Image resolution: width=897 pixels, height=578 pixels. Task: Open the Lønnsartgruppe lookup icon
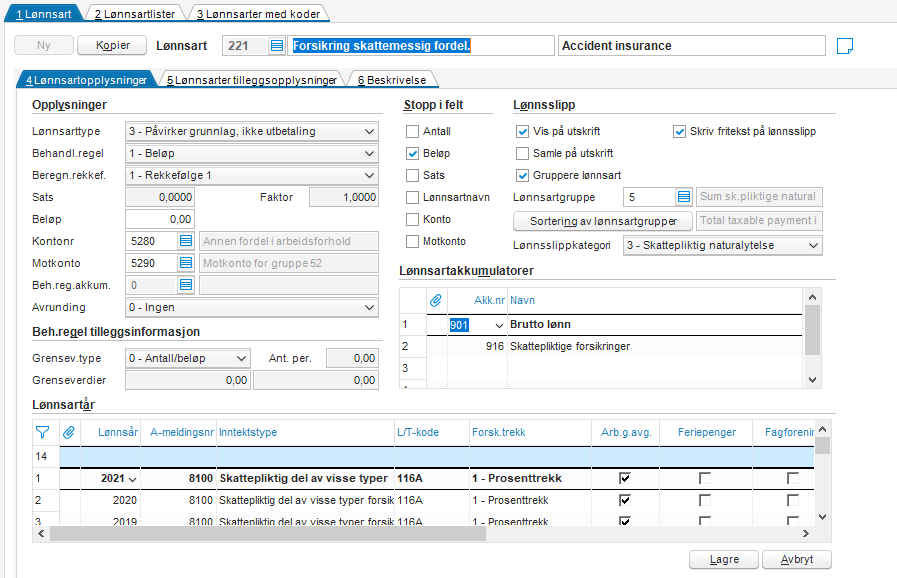click(683, 197)
